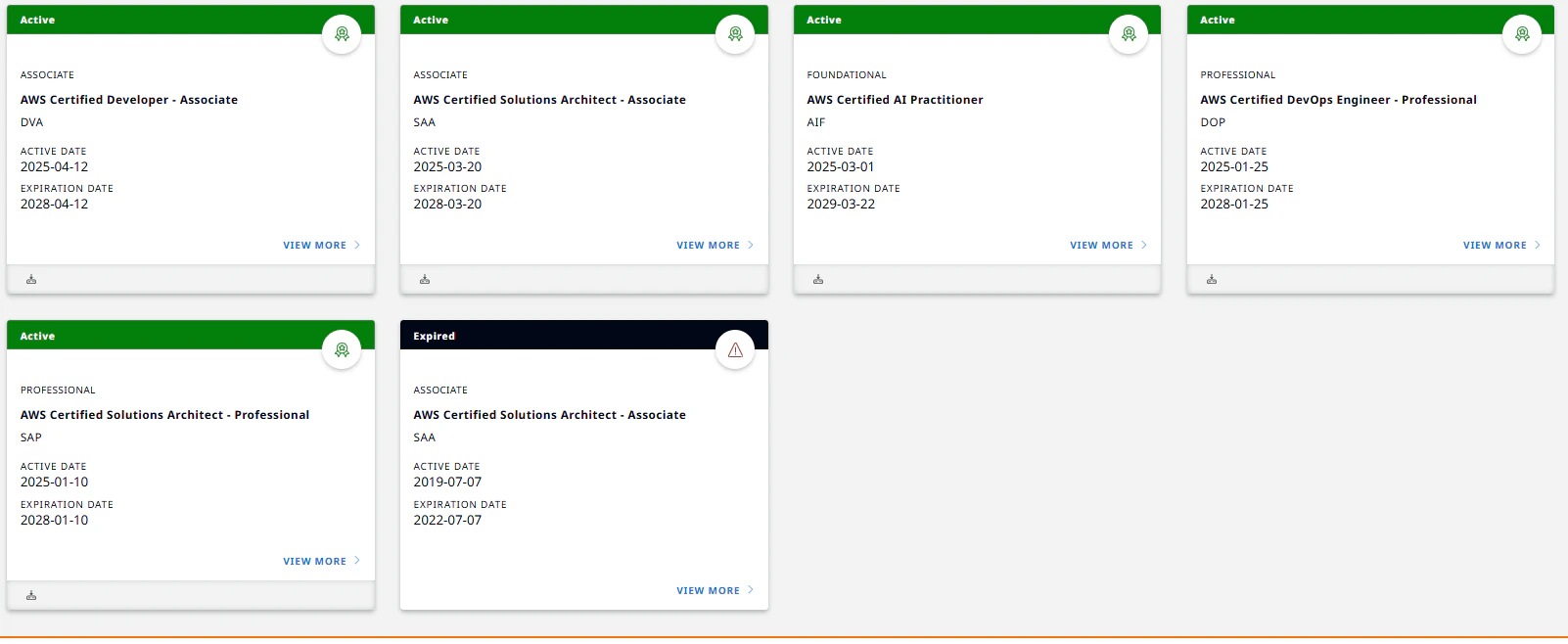Open View More on active SAA card
This screenshot has height=644, width=1568.
[x=709, y=246]
